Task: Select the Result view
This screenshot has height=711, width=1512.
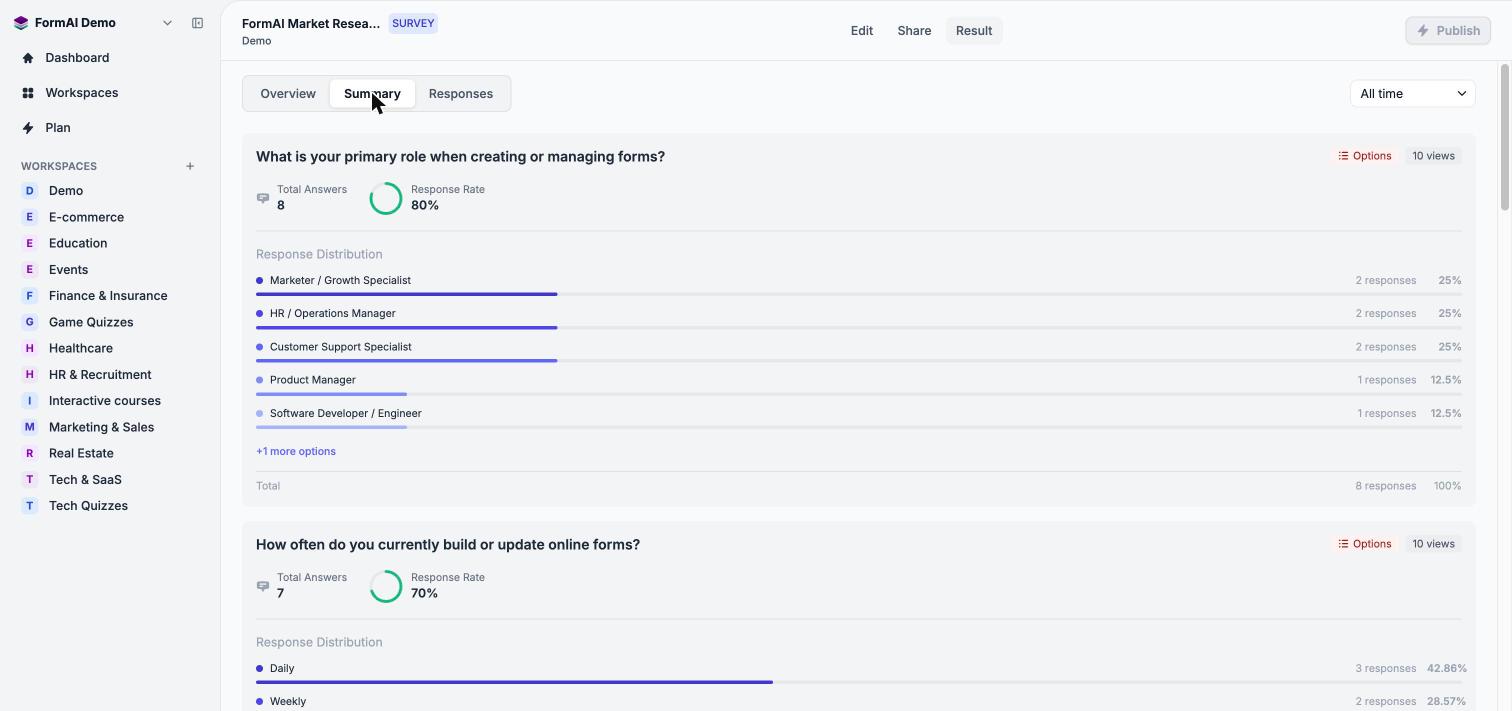Action: pyautogui.click(x=974, y=31)
